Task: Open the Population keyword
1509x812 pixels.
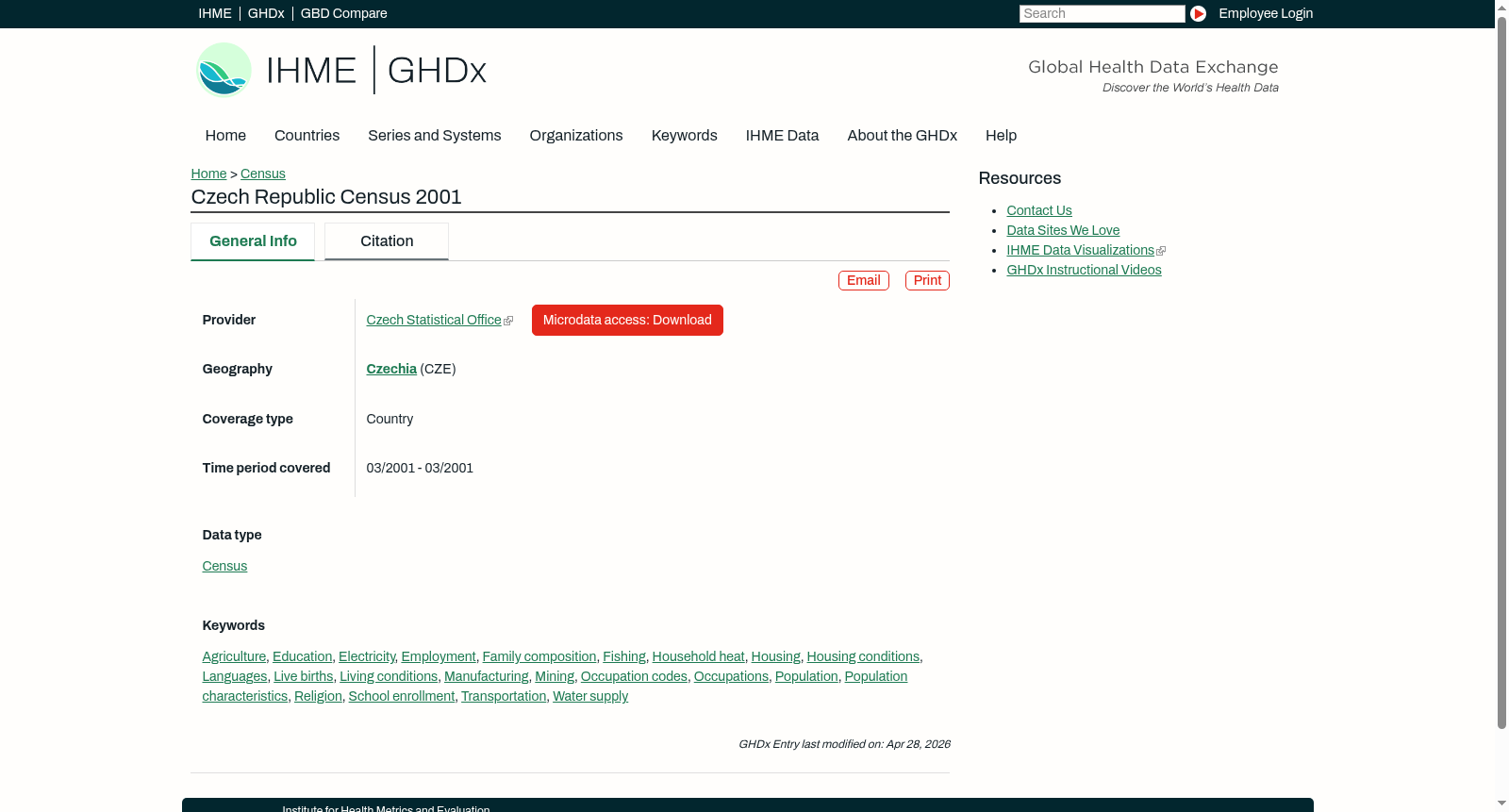Action: [x=806, y=677]
